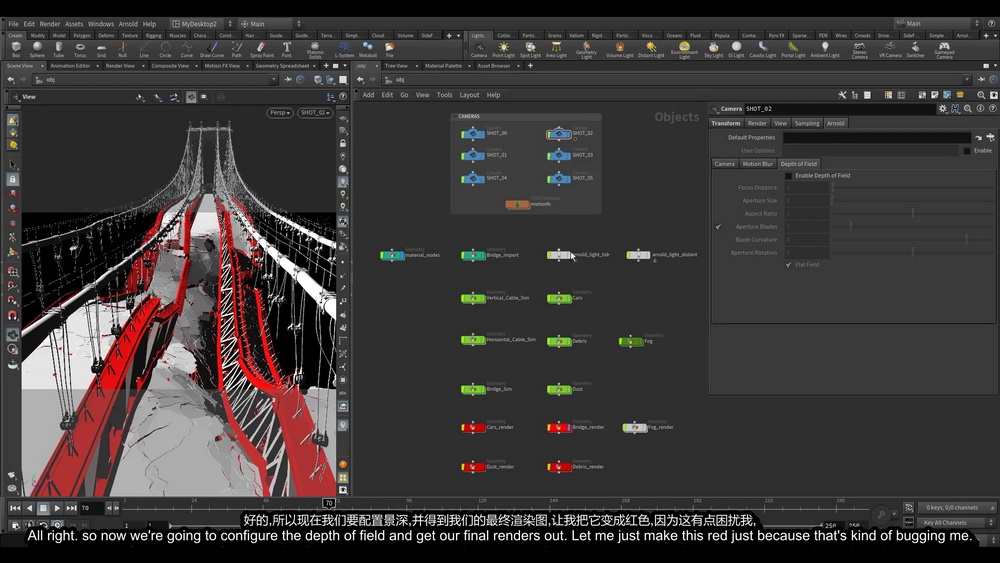Open the File menu

coord(13,24)
